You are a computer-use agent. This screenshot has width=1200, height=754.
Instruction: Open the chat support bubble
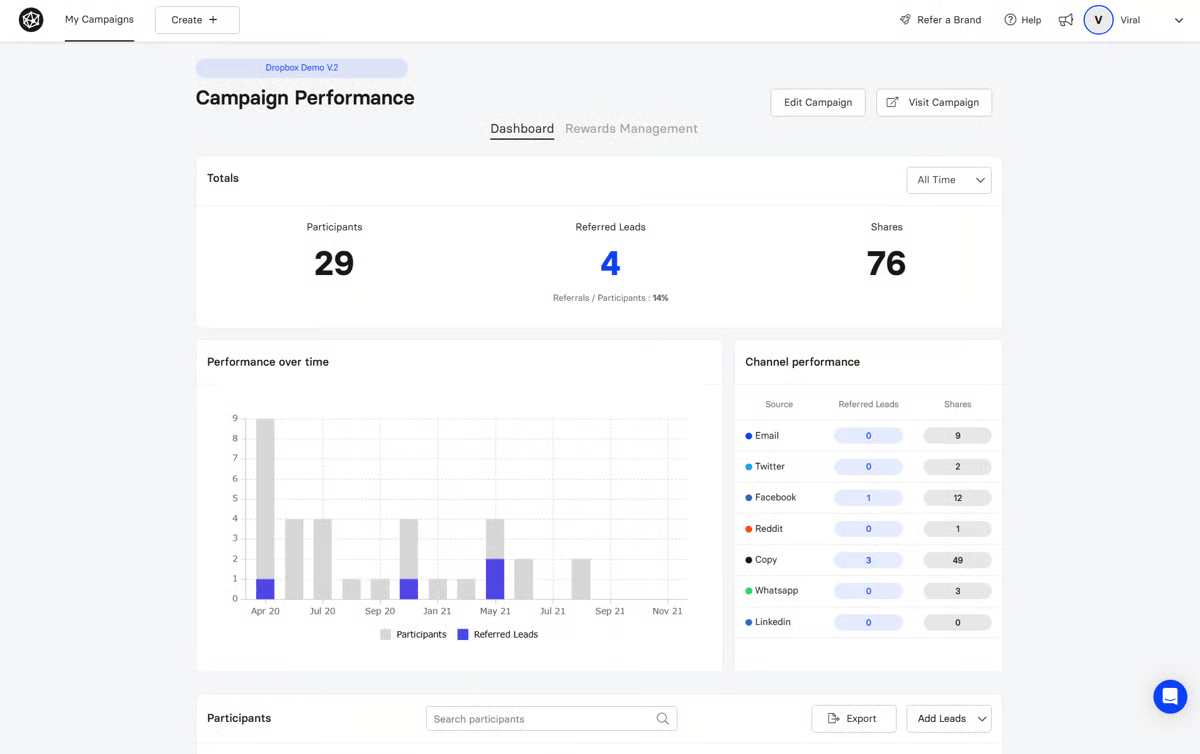(1170, 697)
